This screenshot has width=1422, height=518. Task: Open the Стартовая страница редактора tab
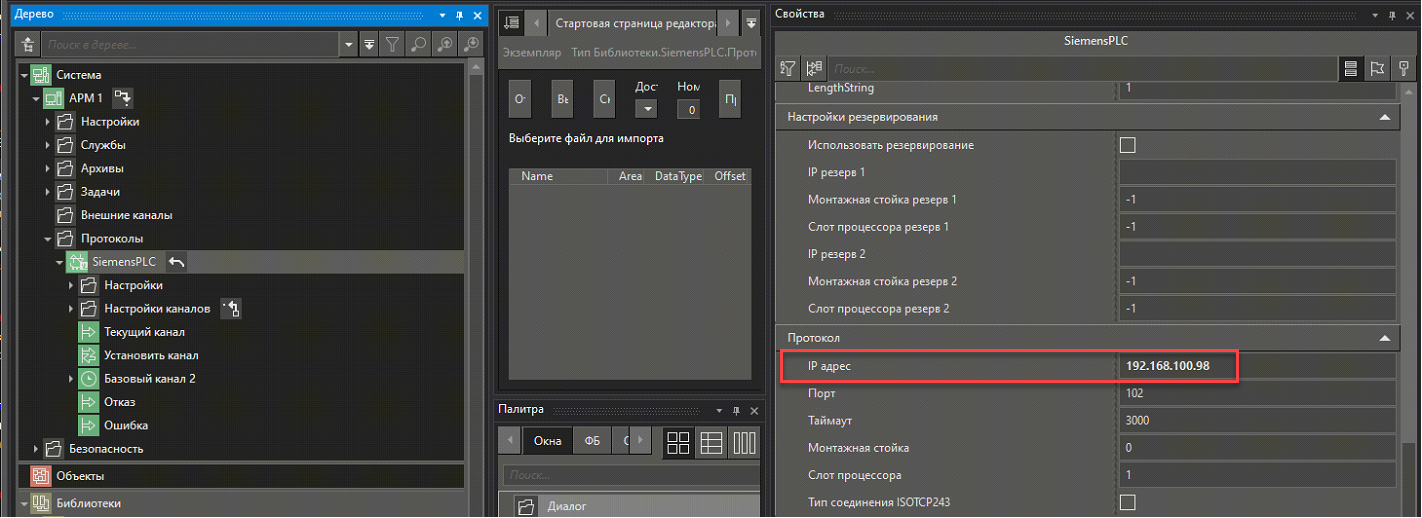pyautogui.click(x=633, y=23)
